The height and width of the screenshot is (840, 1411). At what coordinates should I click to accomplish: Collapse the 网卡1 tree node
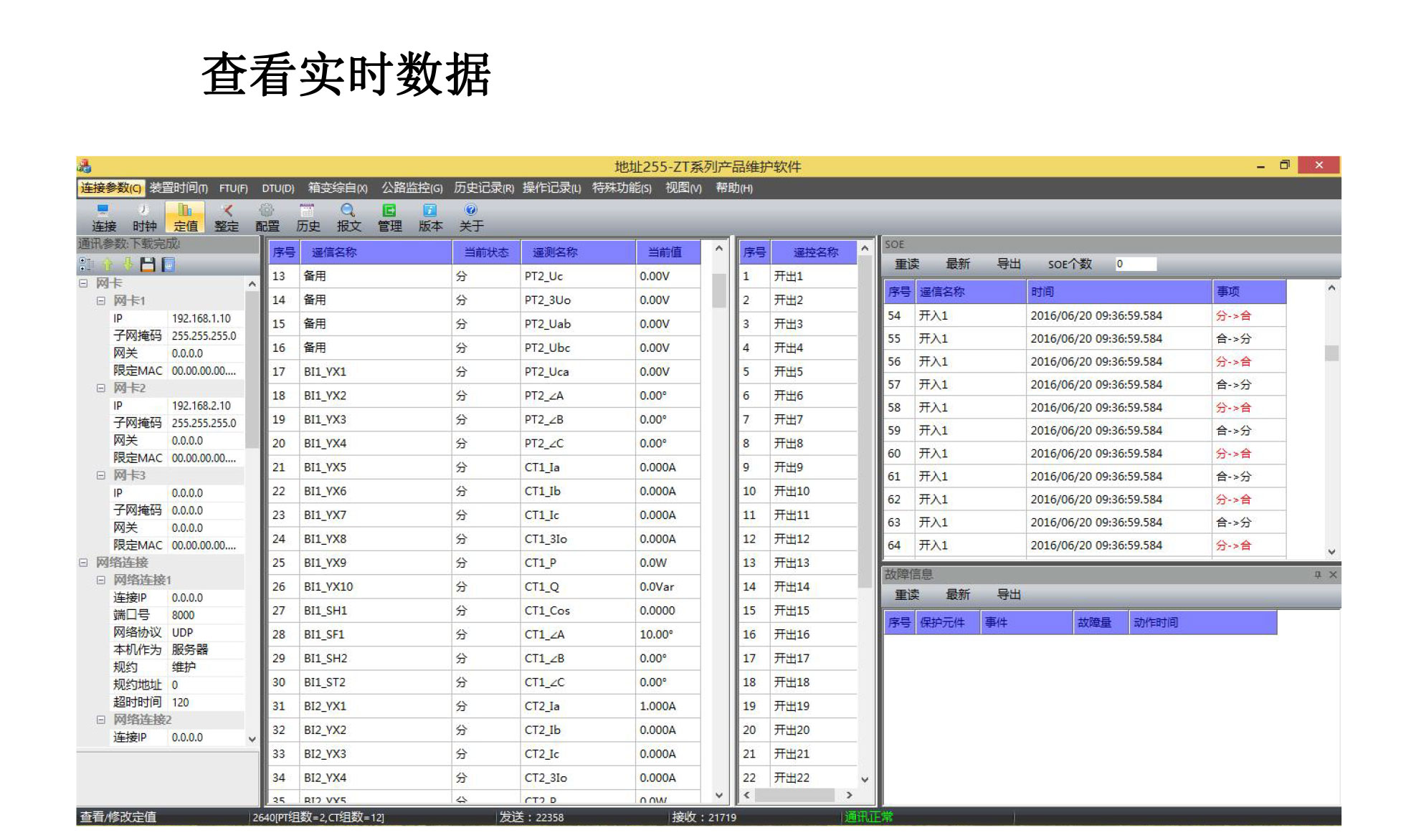(101, 301)
